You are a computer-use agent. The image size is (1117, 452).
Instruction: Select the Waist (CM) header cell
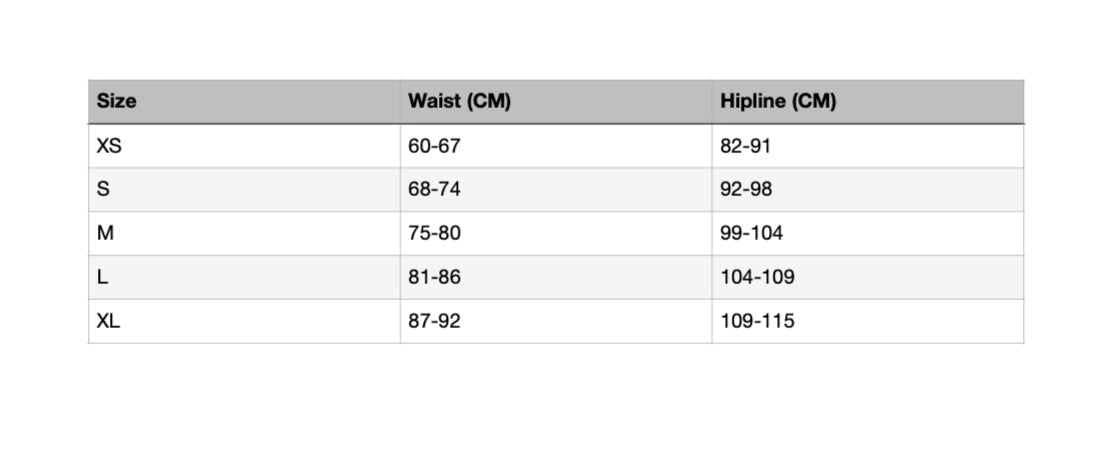459,101
